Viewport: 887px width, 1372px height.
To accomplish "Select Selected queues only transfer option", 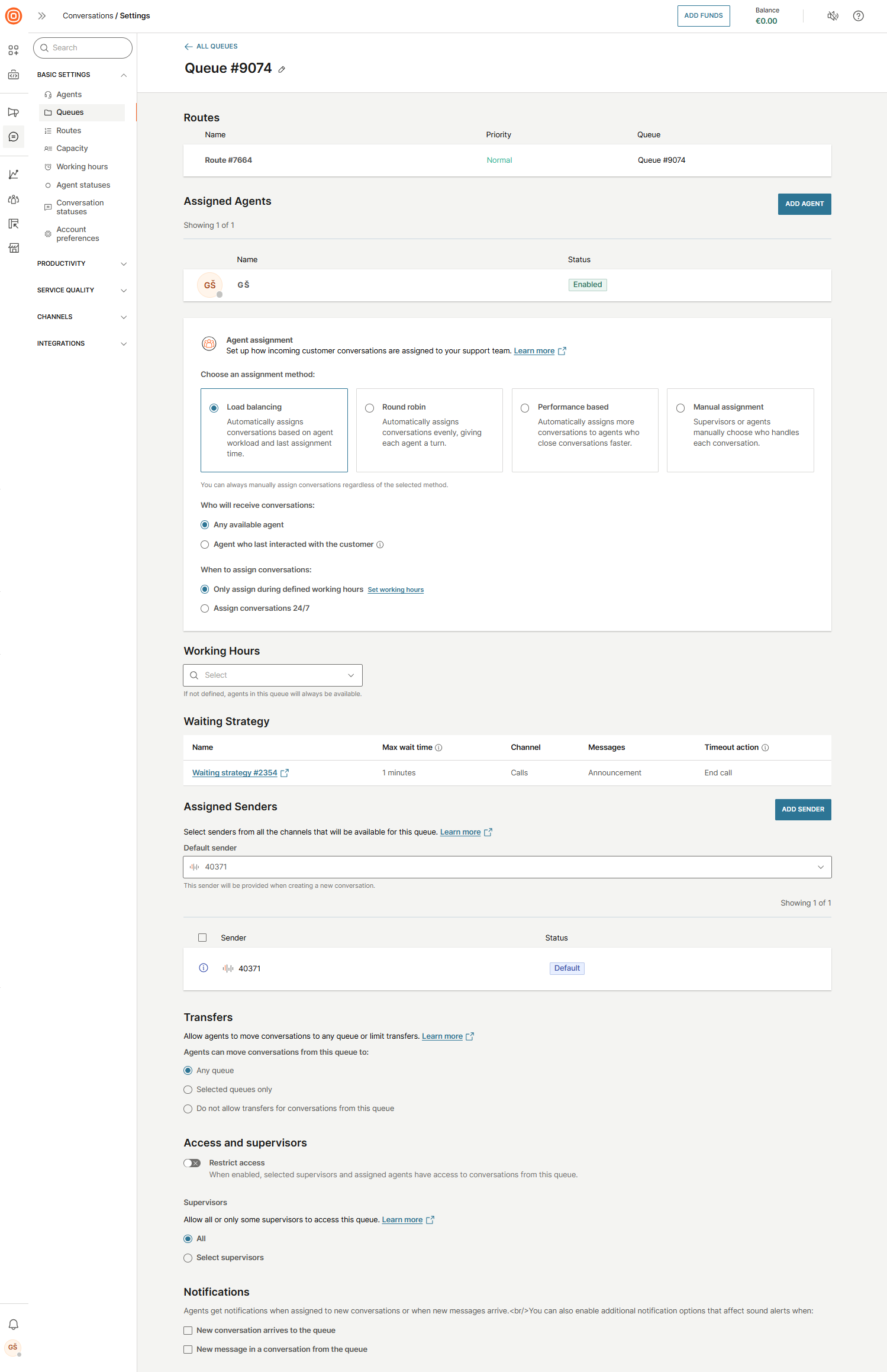I will pos(188,1090).
